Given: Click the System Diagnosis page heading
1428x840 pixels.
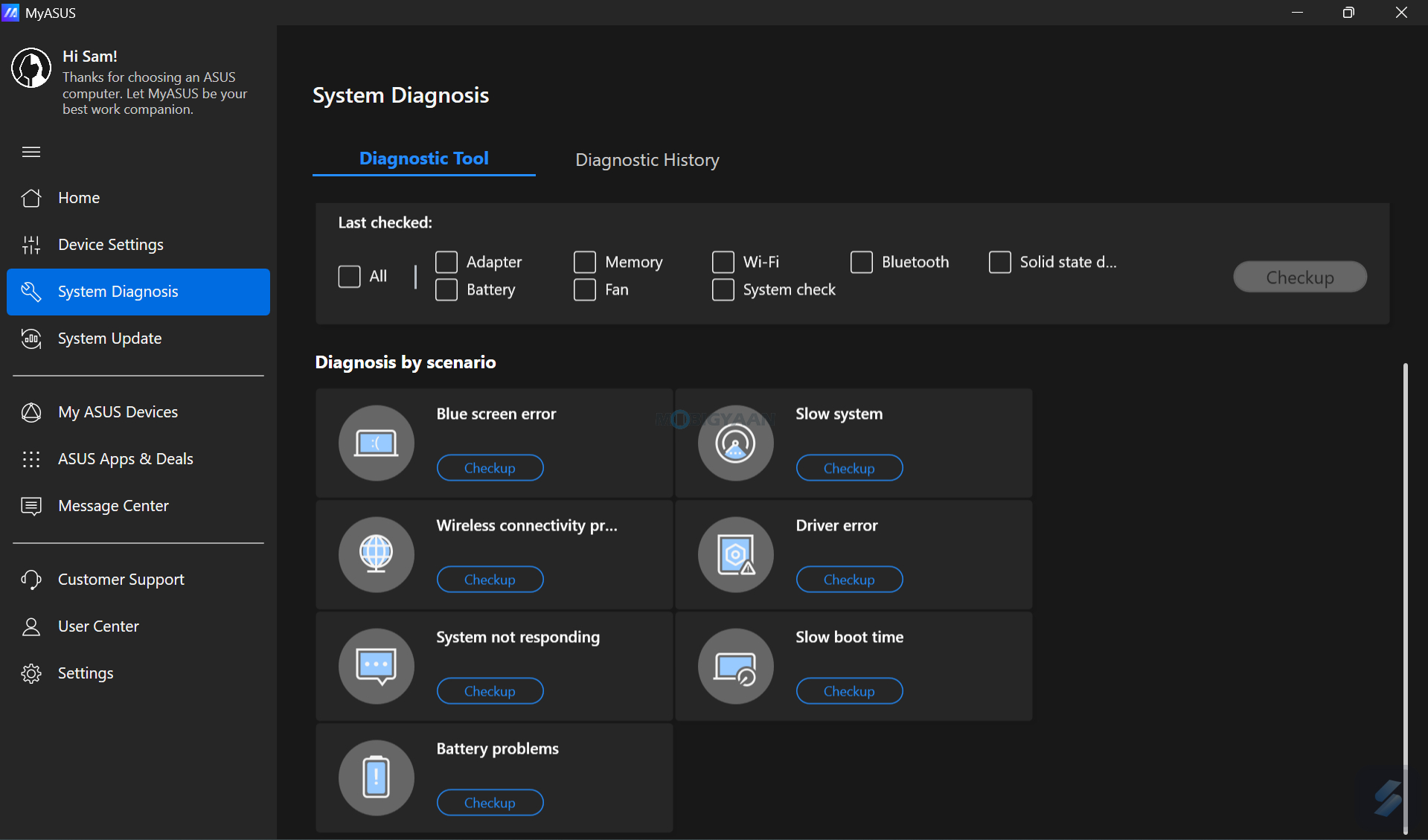Looking at the screenshot, I should (x=401, y=95).
